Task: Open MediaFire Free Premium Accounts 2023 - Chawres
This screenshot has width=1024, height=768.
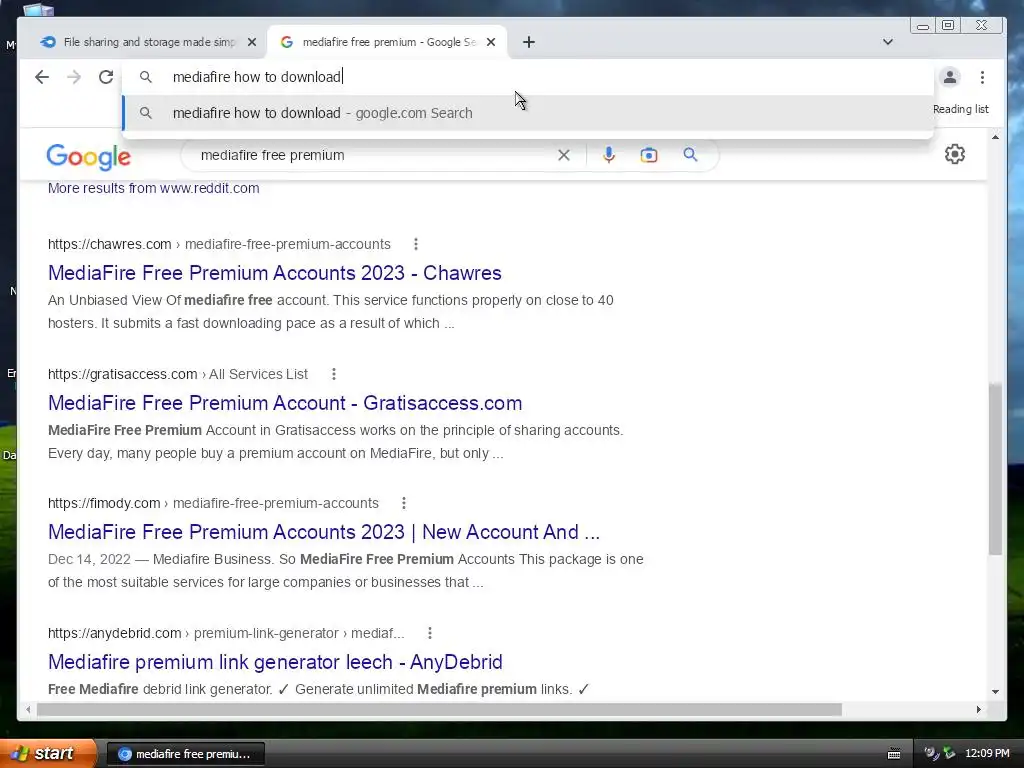Action: click(x=274, y=272)
